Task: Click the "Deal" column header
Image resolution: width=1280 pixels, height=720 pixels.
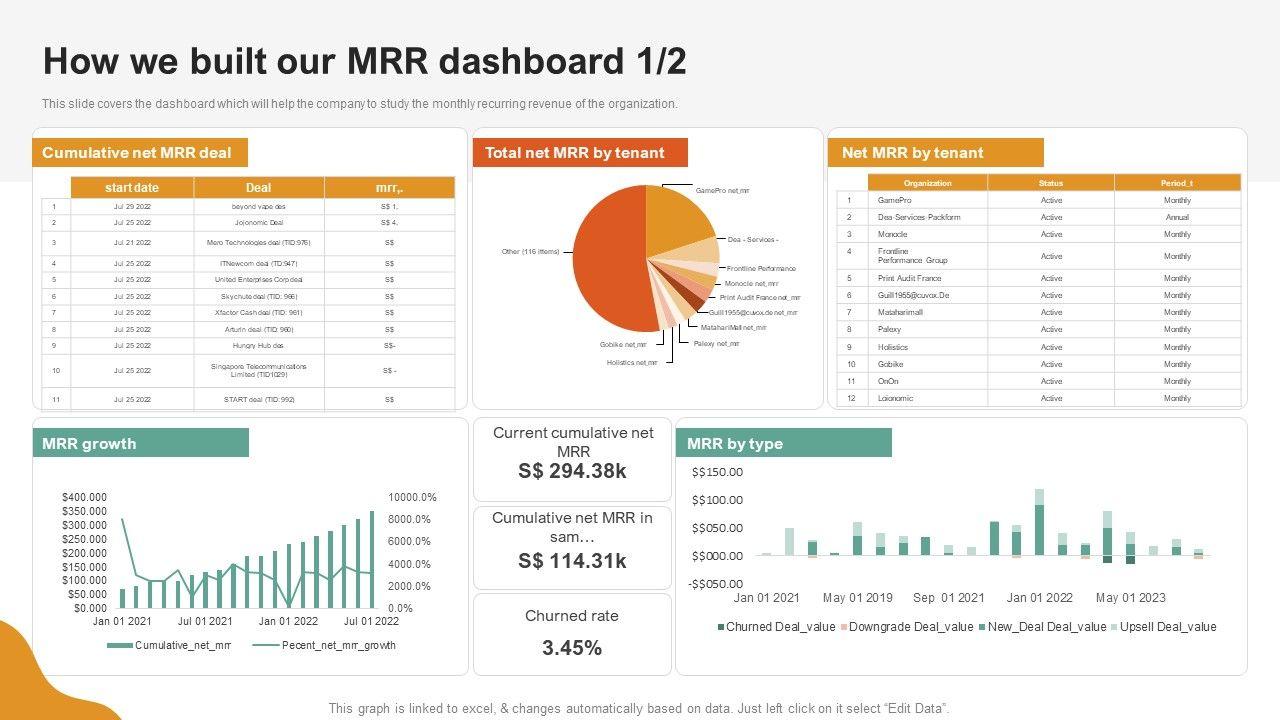Action: (258, 188)
